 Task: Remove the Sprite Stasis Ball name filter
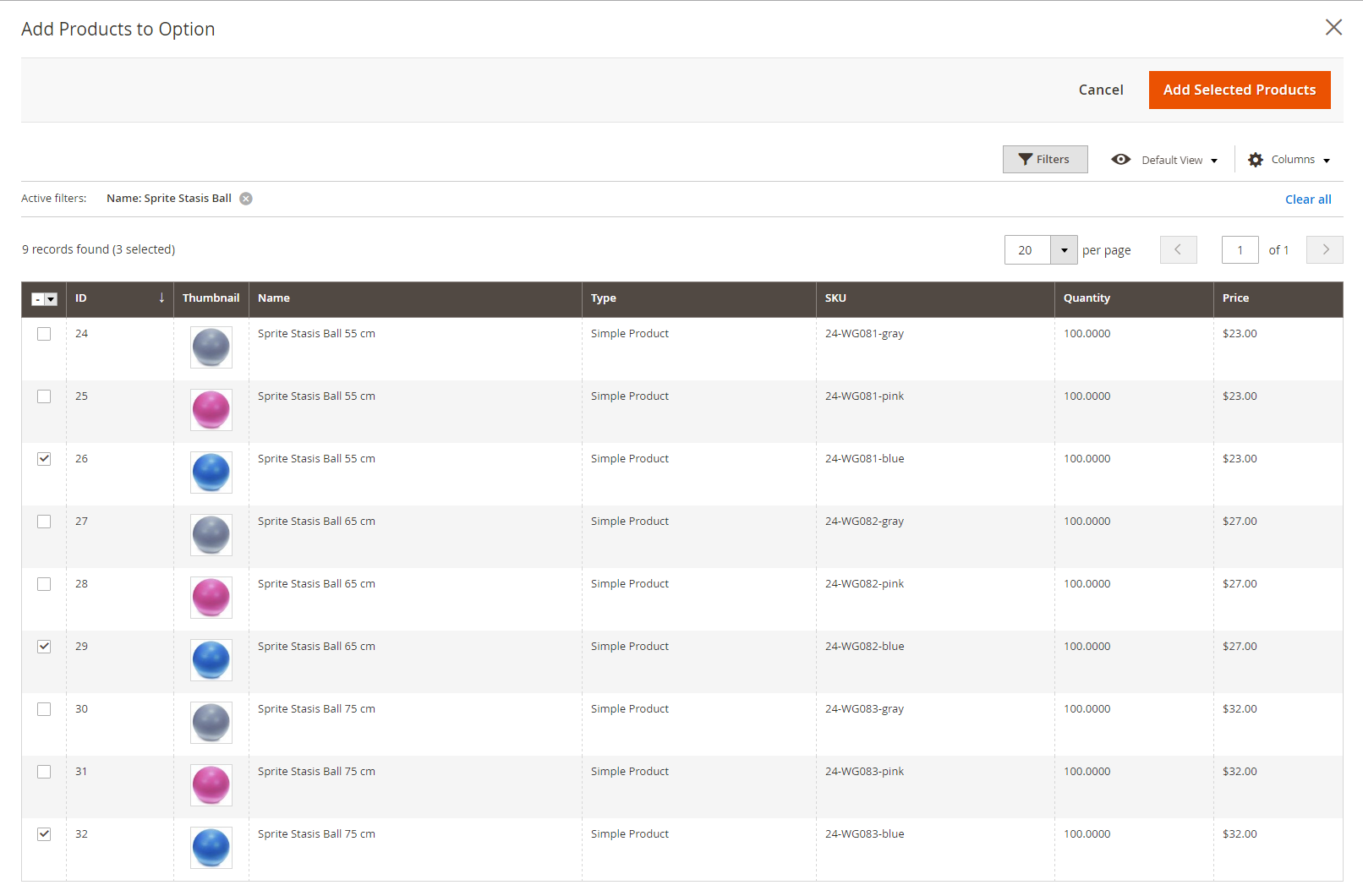pyautogui.click(x=246, y=199)
